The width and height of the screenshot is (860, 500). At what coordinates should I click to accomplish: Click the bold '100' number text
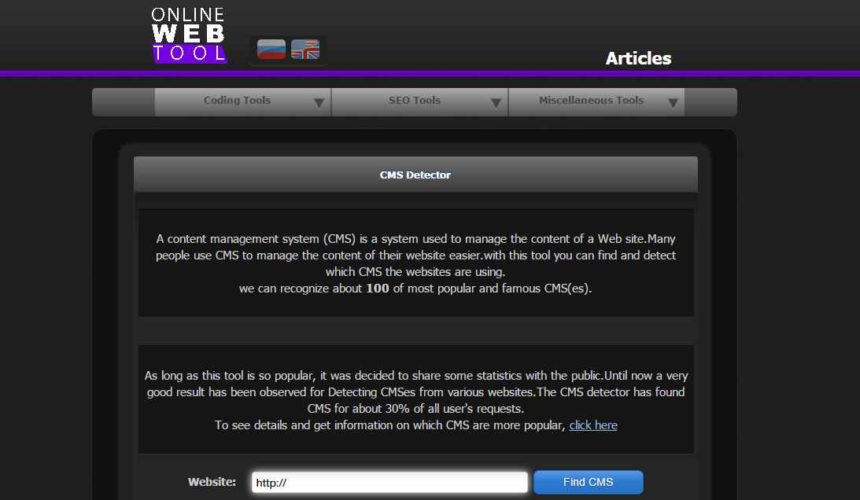coord(377,288)
